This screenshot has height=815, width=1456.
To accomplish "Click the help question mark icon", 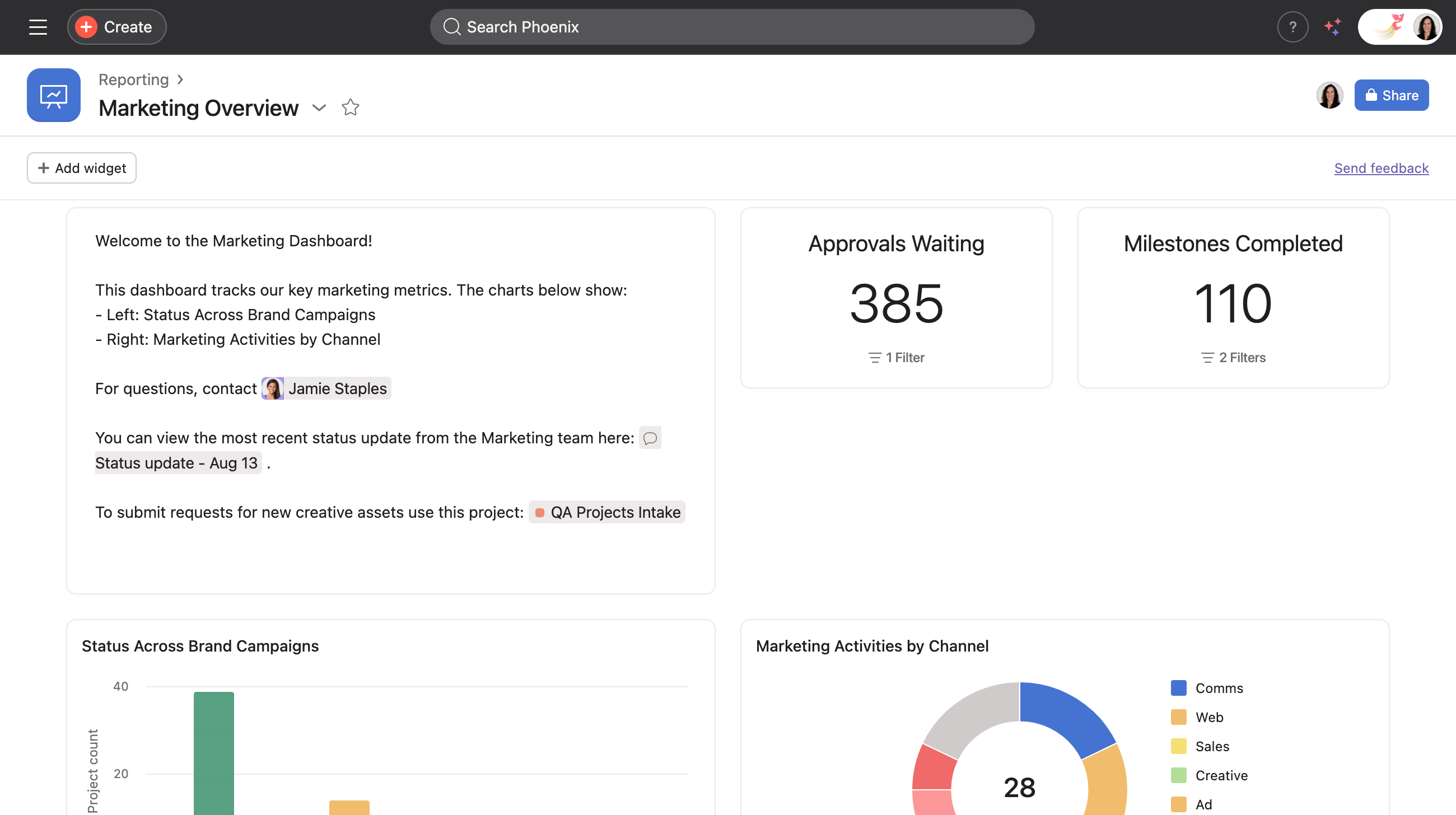I will pos(1292,26).
